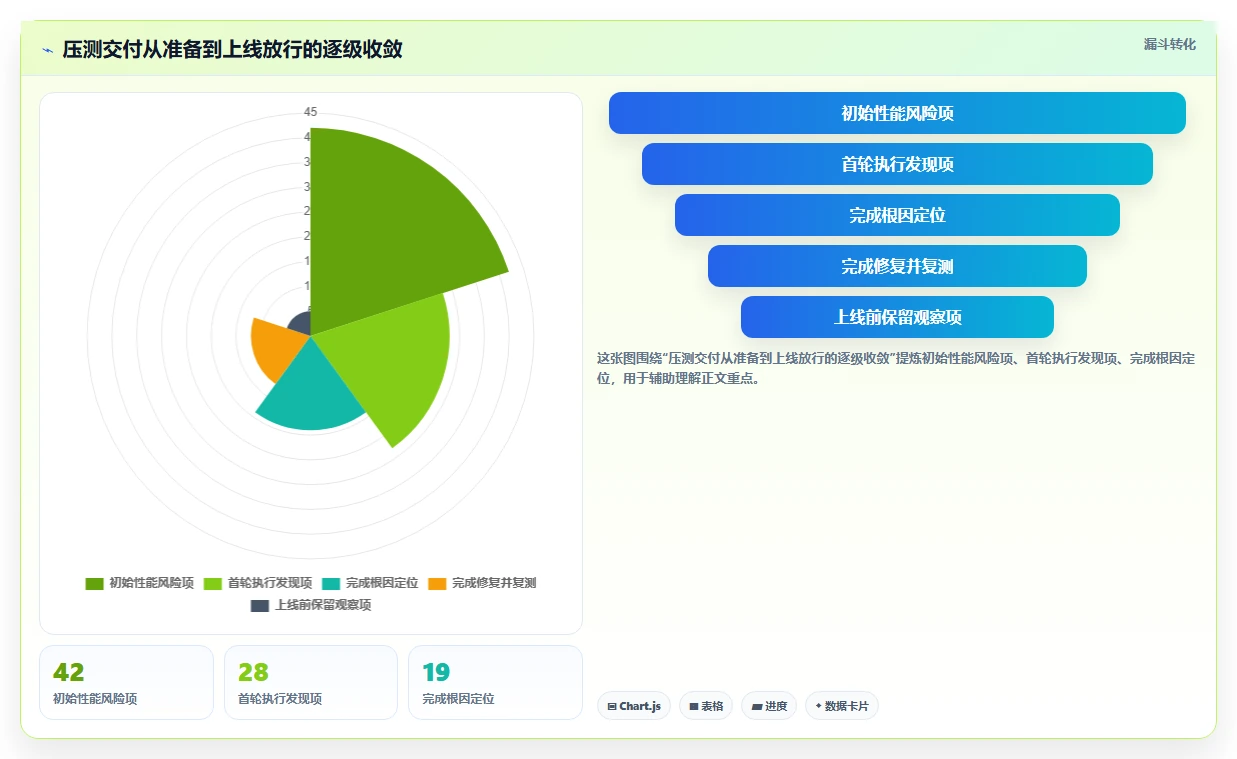Select the 上线前保留观察项 funnel bar
The image size is (1237, 759).
[x=897, y=317]
